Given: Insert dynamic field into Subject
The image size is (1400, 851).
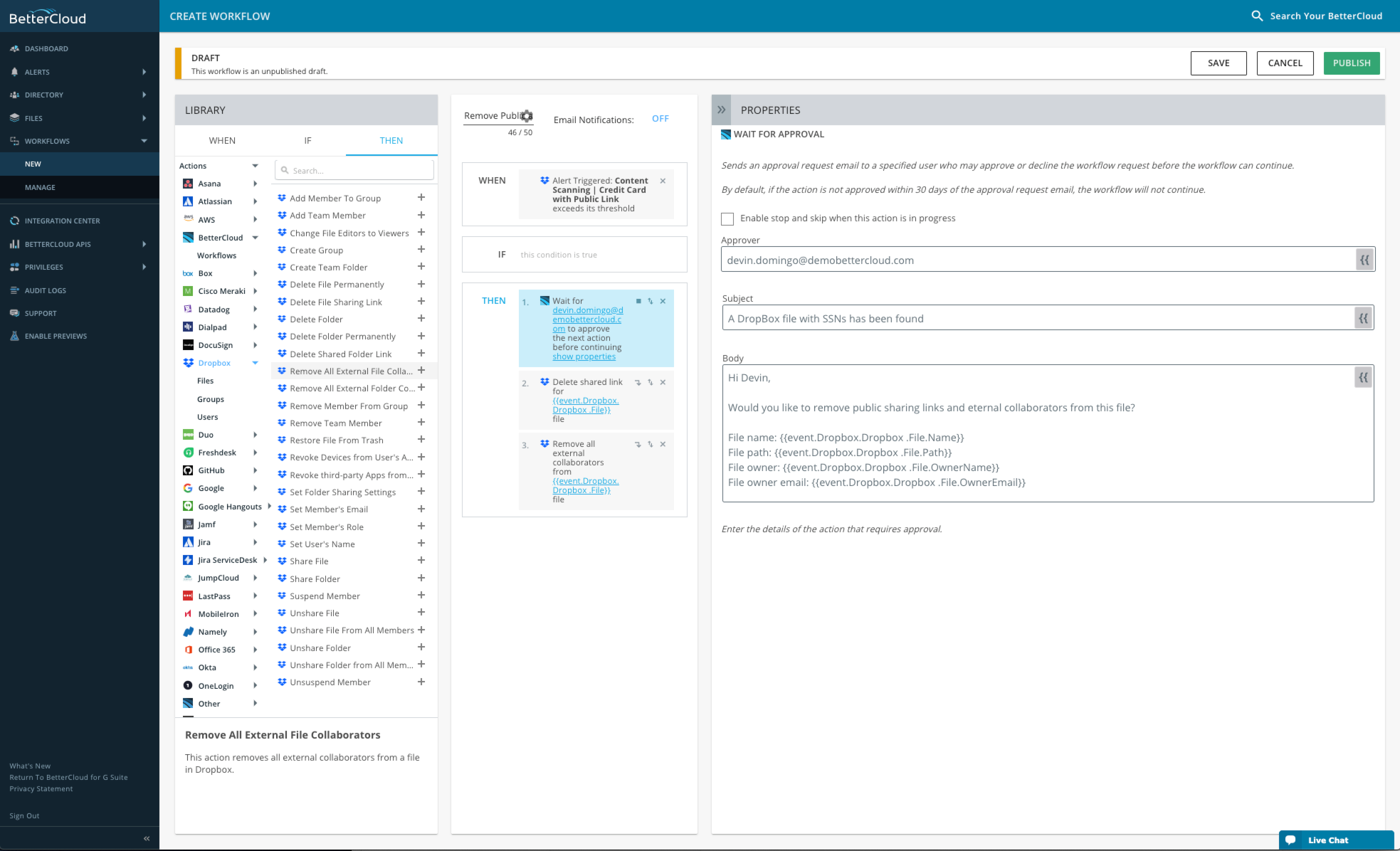Looking at the screenshot, I should pyautogui.click(x=1363, y=319).
